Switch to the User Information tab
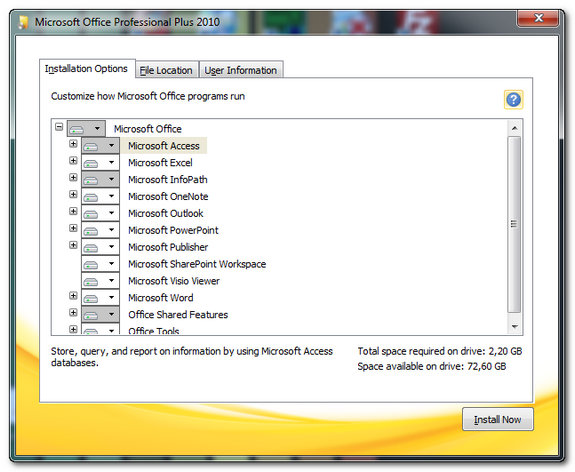575x472 pixels. pos(241,70)
